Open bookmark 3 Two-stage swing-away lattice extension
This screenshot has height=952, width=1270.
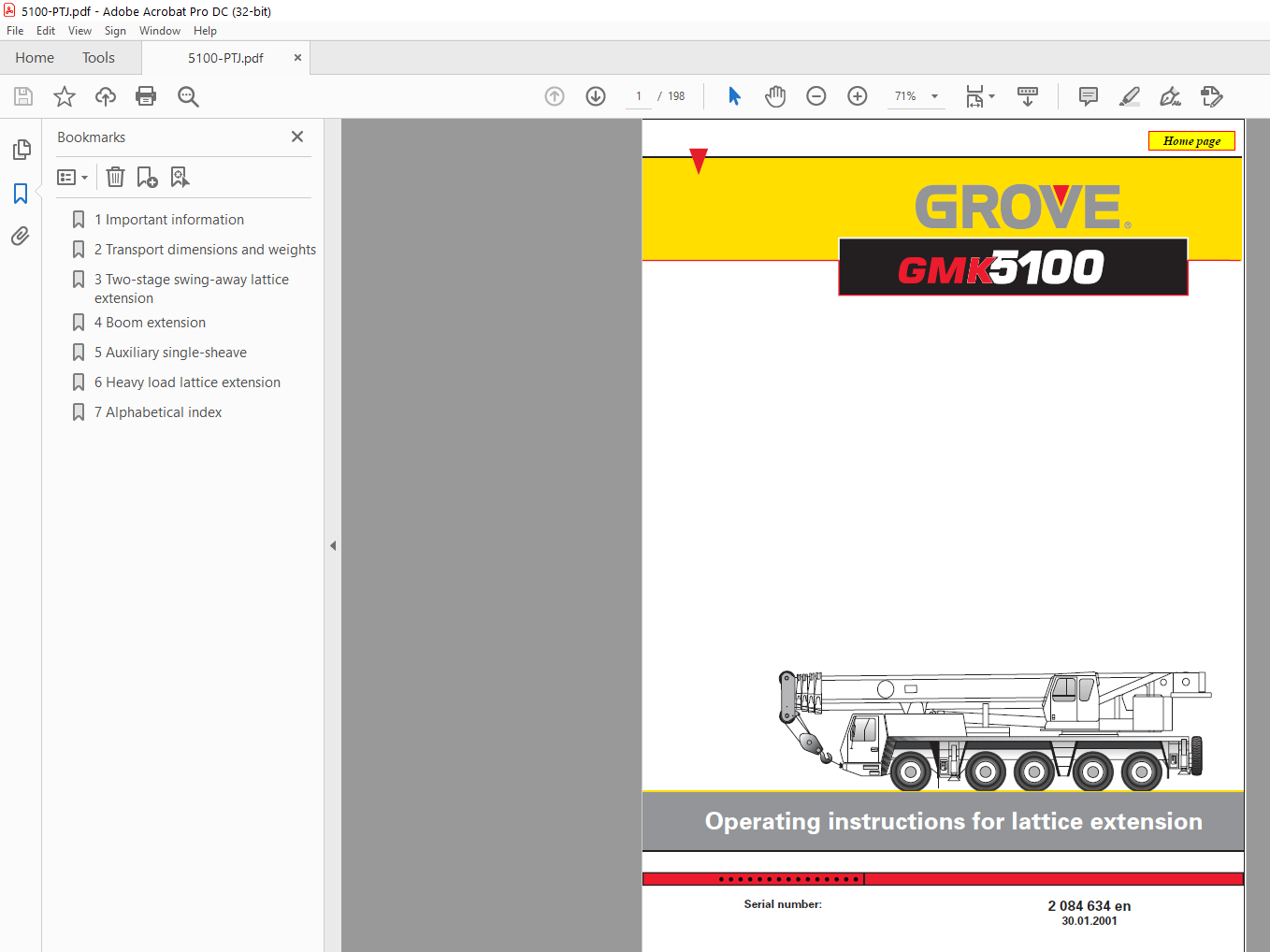tap(192, 289)
